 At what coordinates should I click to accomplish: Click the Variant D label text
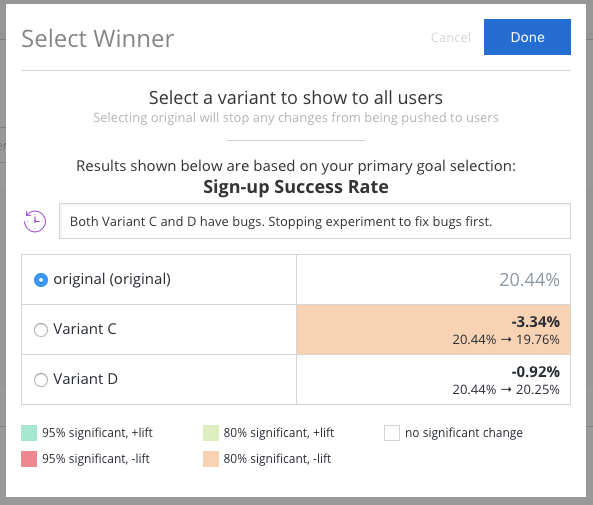pos(85,379)
